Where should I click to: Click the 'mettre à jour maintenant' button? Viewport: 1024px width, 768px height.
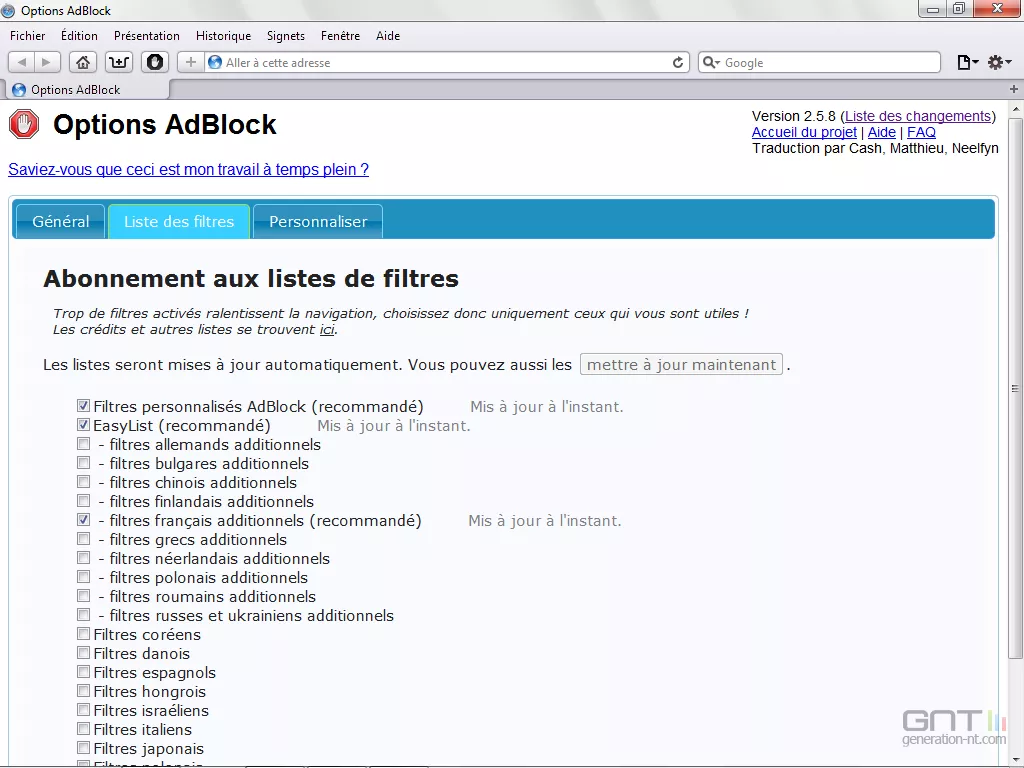[x=681, y=364]
